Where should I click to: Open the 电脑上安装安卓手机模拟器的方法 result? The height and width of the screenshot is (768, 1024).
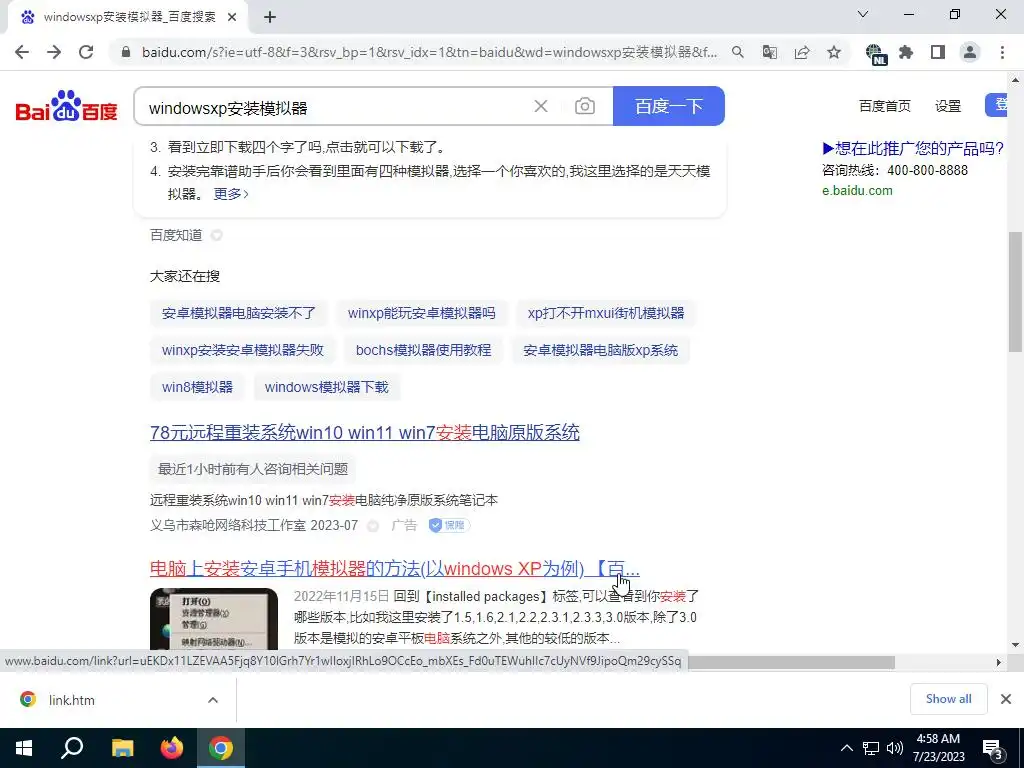[394, 569]
